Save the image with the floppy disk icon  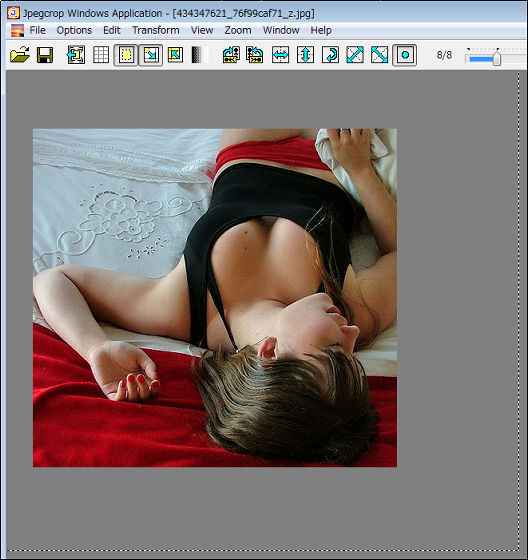click(45, 55)
